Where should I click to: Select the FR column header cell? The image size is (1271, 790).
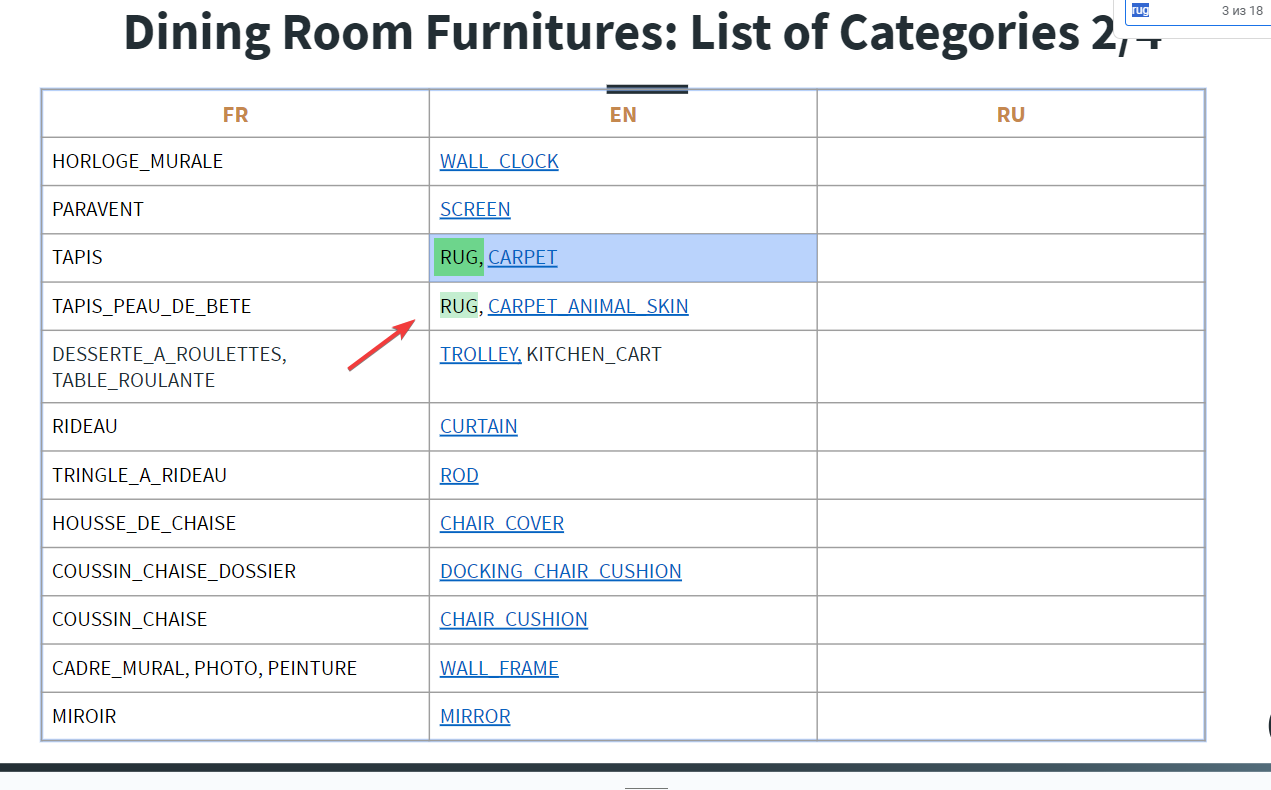235,115
